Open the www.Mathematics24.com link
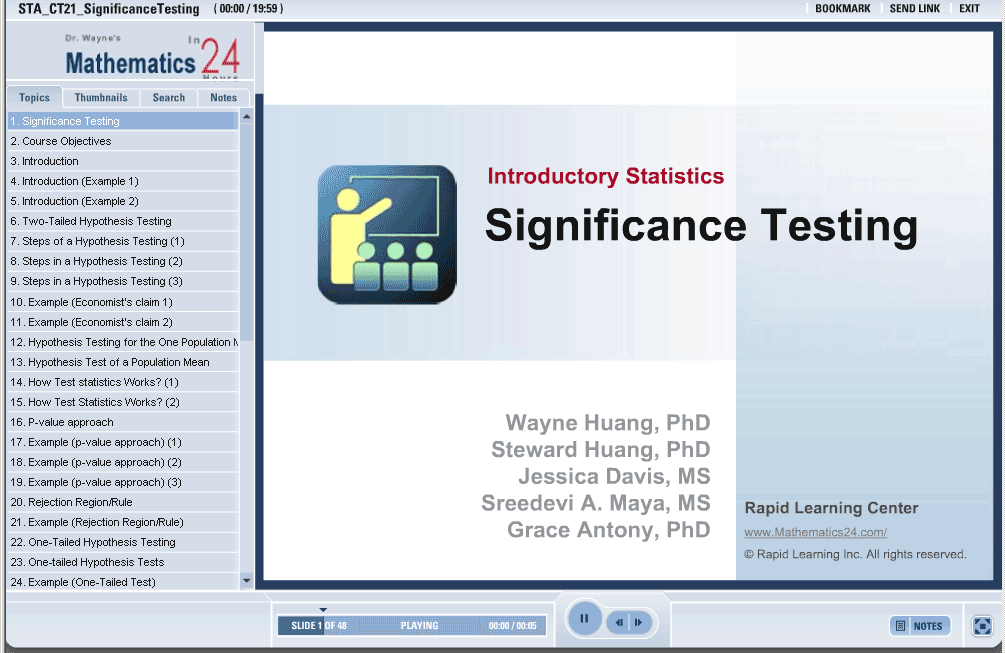 (x=815, y=532)
